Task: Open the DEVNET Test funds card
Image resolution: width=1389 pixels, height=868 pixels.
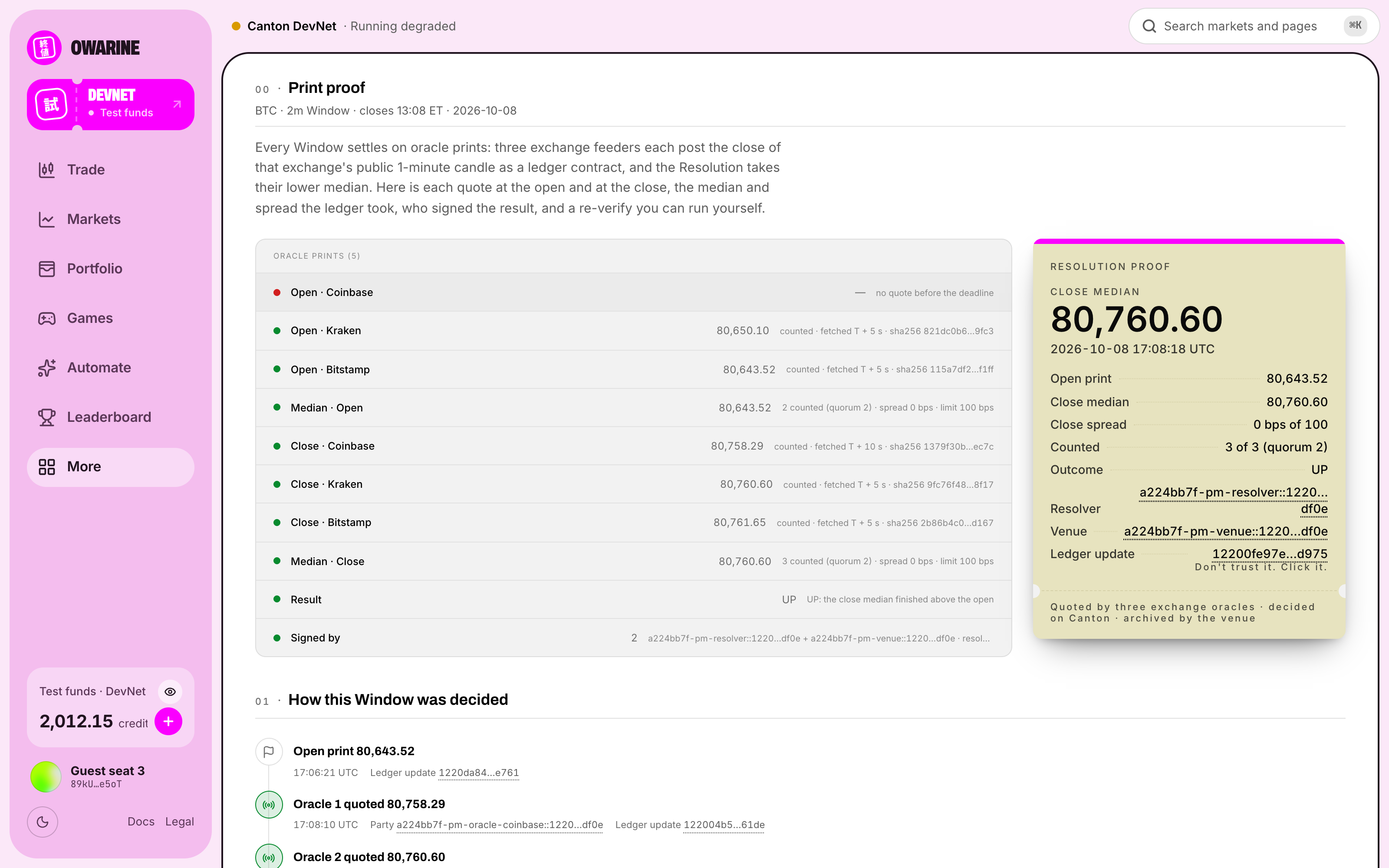Action: pos(110,105)
